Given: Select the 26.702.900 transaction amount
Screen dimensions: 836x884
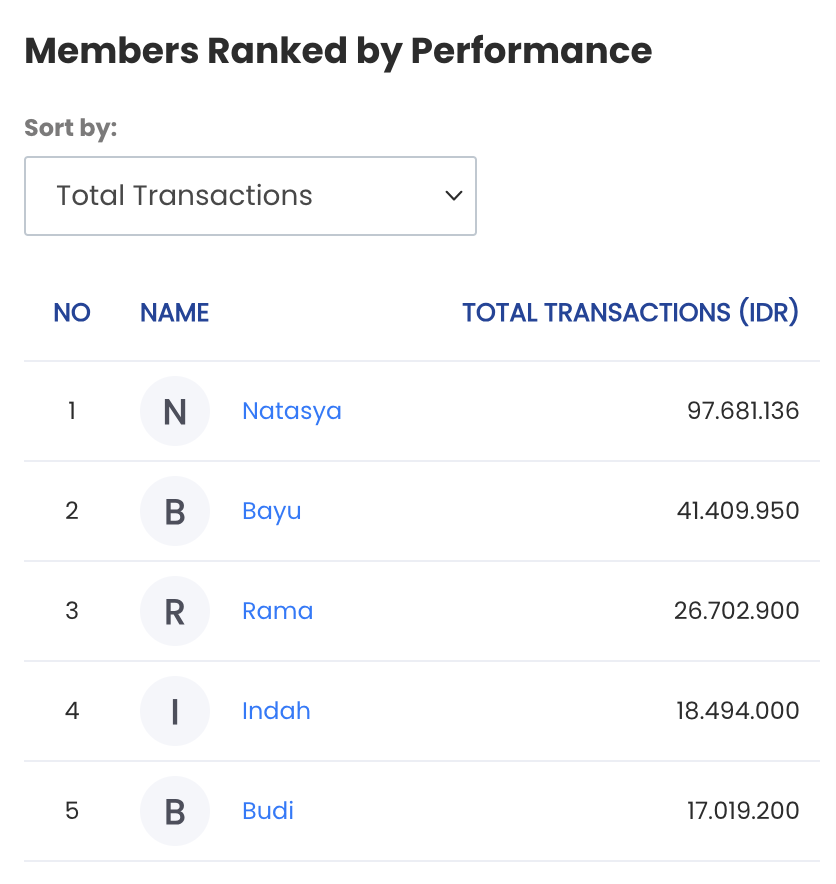Looking at the screenshot, I should pos(736,611).
